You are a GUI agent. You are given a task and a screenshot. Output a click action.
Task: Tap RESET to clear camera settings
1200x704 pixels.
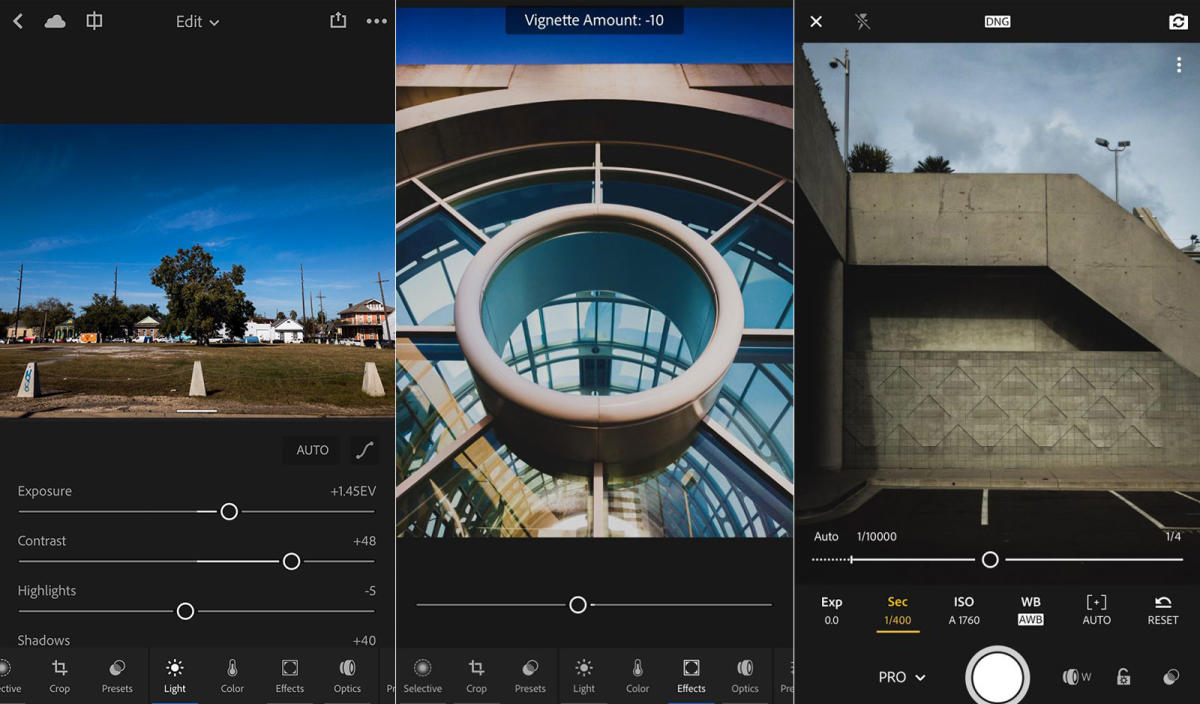pos(1162,610)
